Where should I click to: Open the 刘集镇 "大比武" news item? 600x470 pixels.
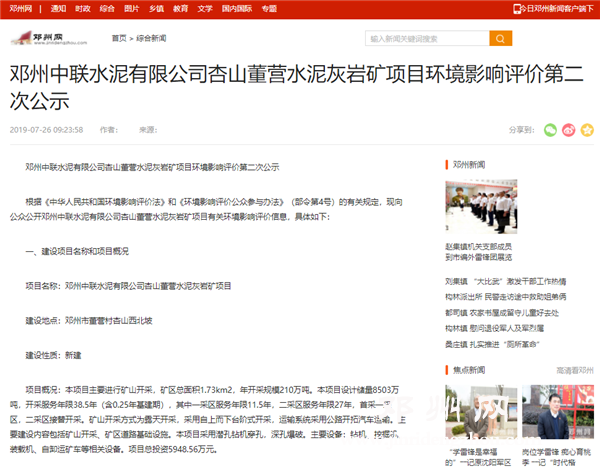pyautogui.click(x=505, y=282)
